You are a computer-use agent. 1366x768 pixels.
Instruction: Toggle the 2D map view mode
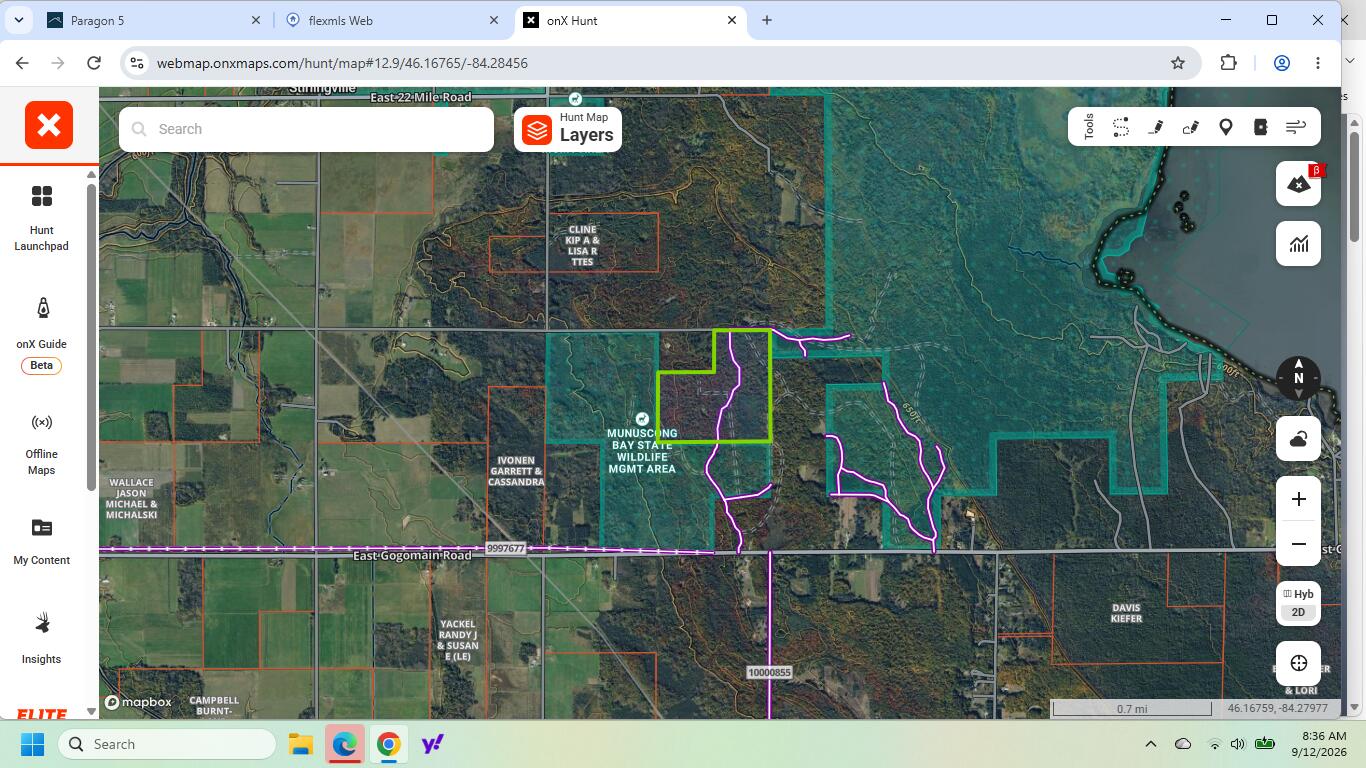1298,612
